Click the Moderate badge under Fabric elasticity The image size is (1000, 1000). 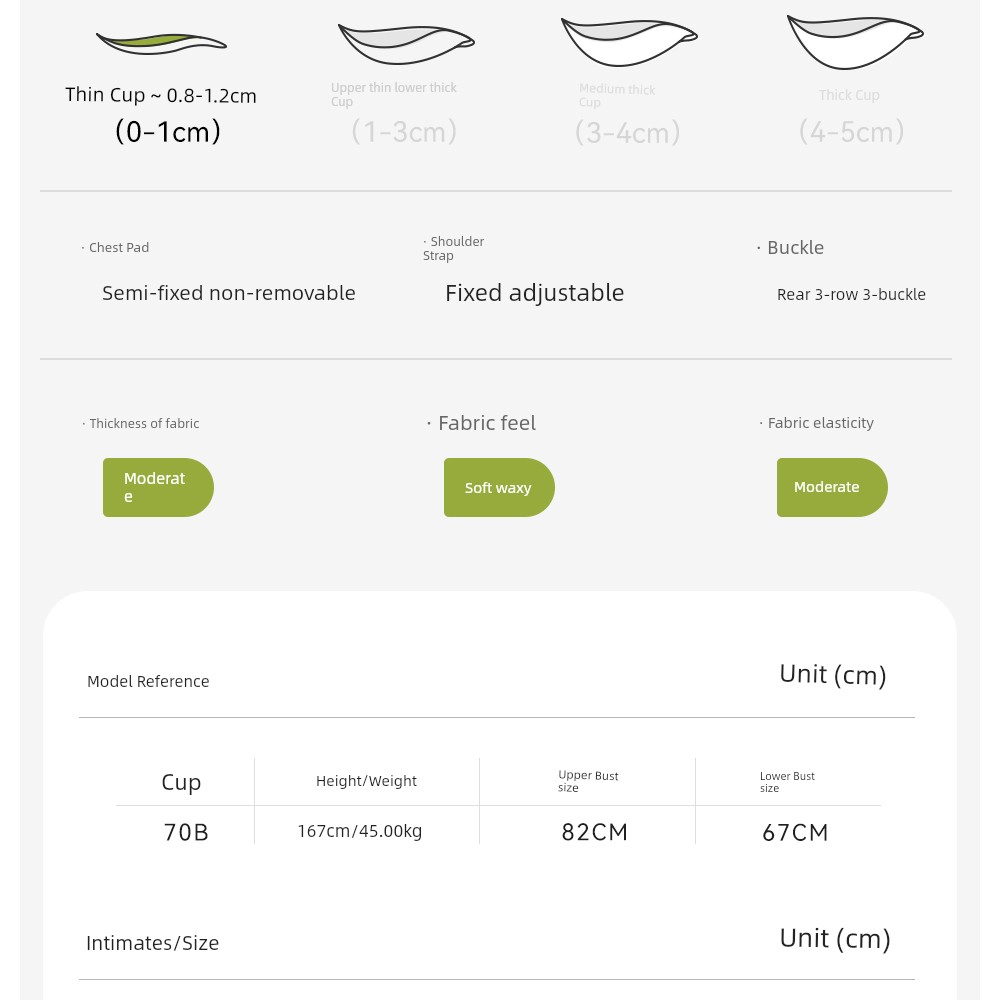tap(832, 487)
